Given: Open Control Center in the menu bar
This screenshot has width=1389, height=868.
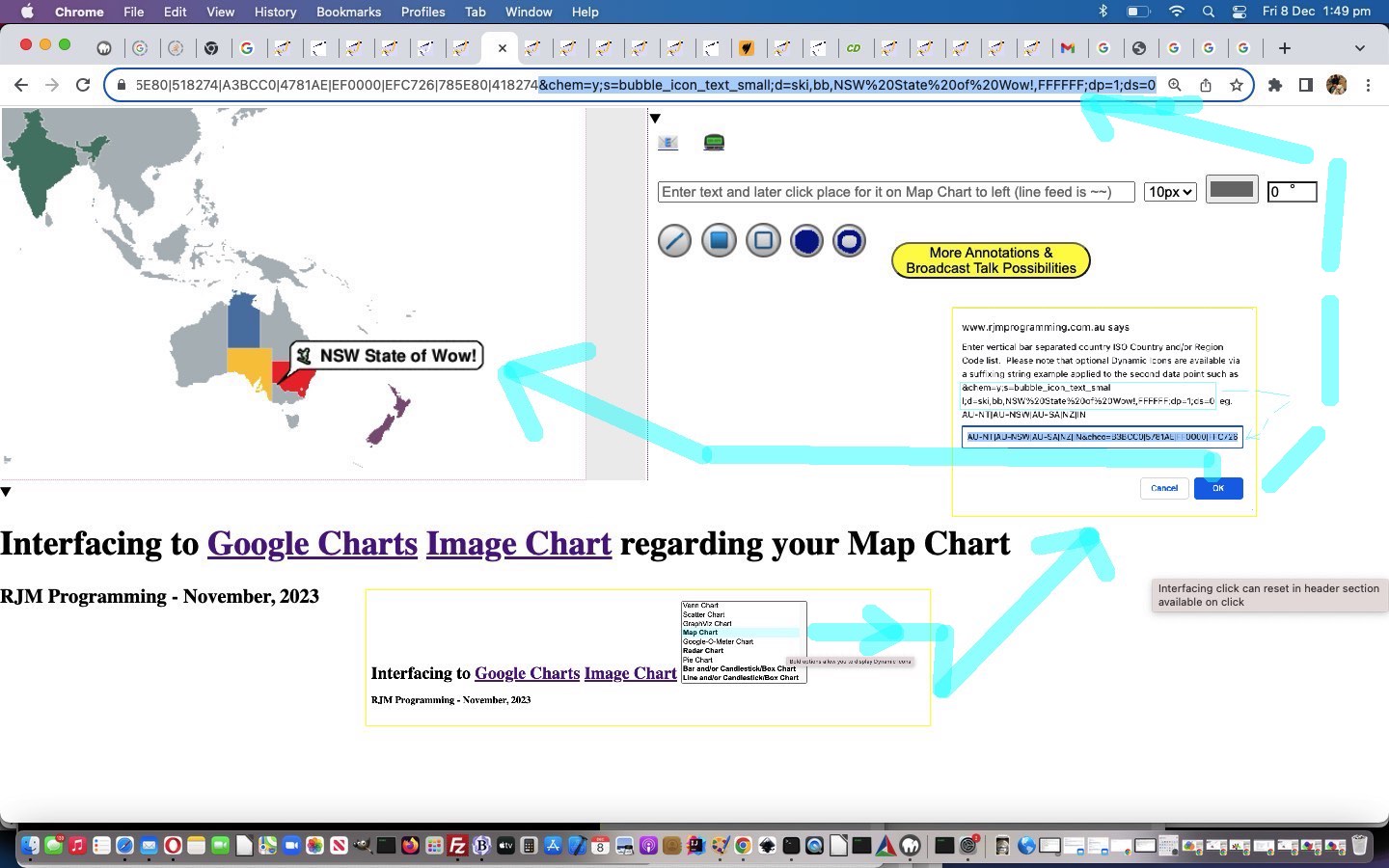Looking at the screenshot, I should pyautogui.click(x=1239, y=12).
